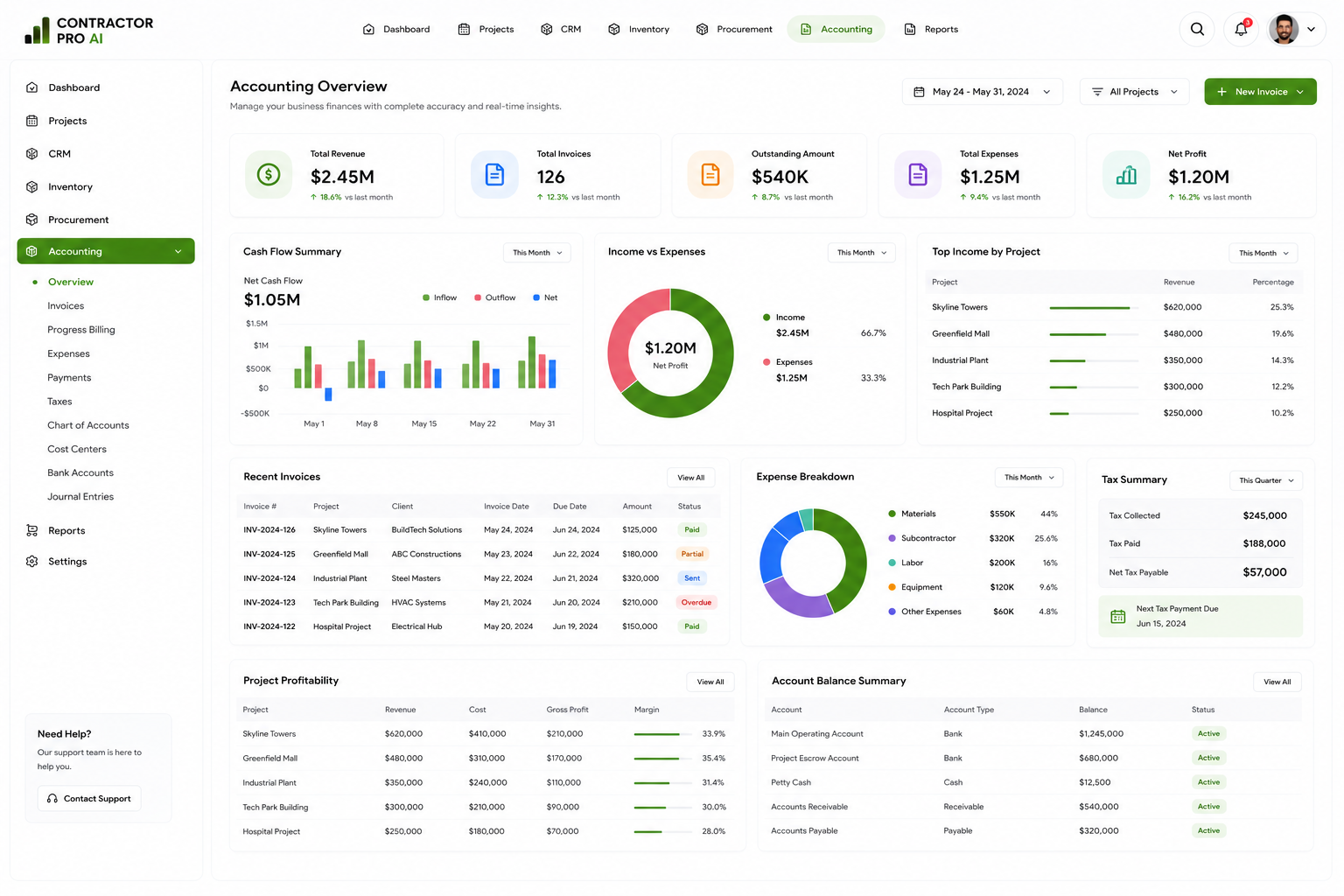
Task: Click the Settings gear icon in sidebar
Action: click(32, 561)
